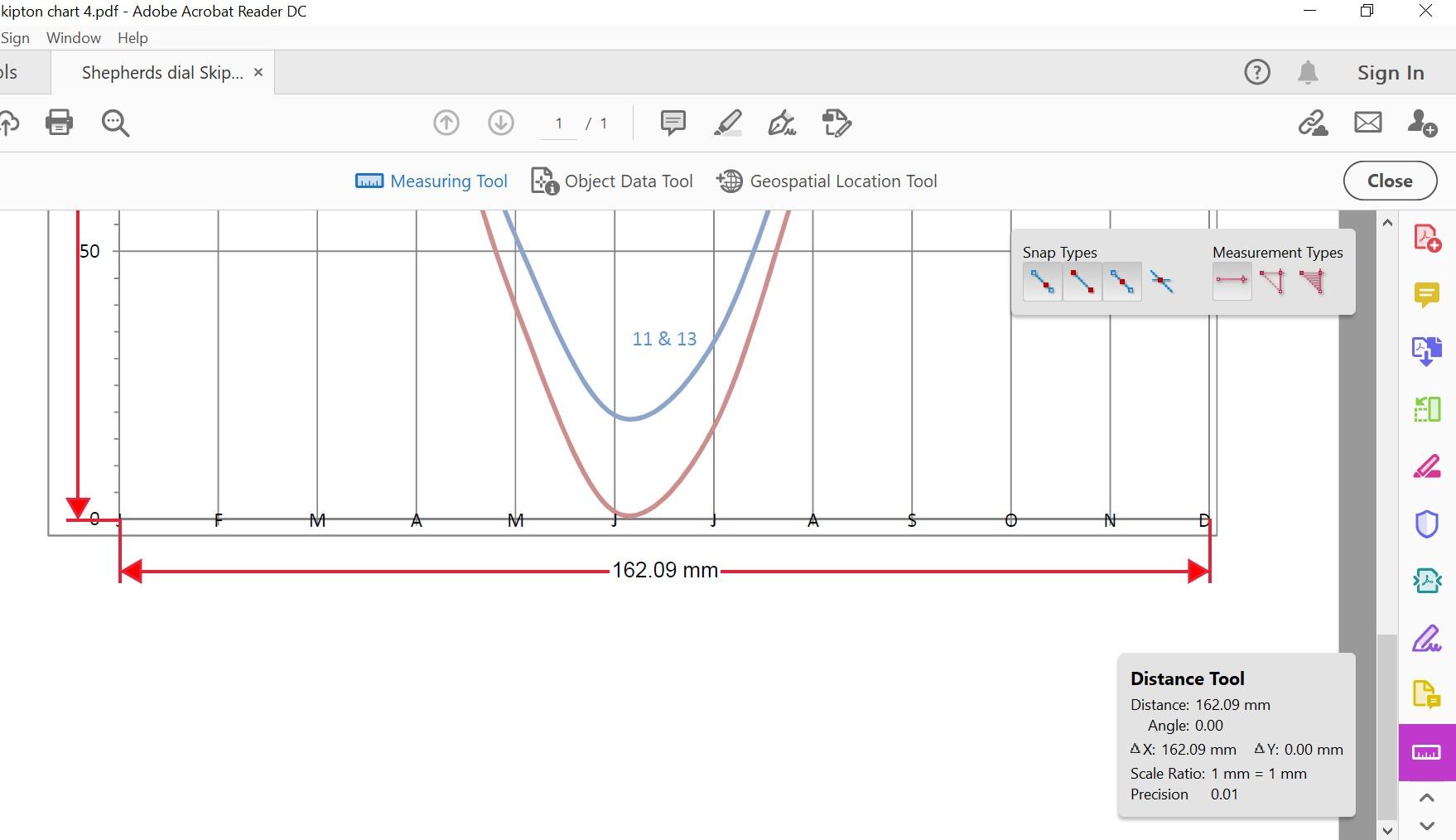The height and width of the screenshot is (840, 1456).
Task: Toggle Snap to Endpoints option
Action: 1082,282
